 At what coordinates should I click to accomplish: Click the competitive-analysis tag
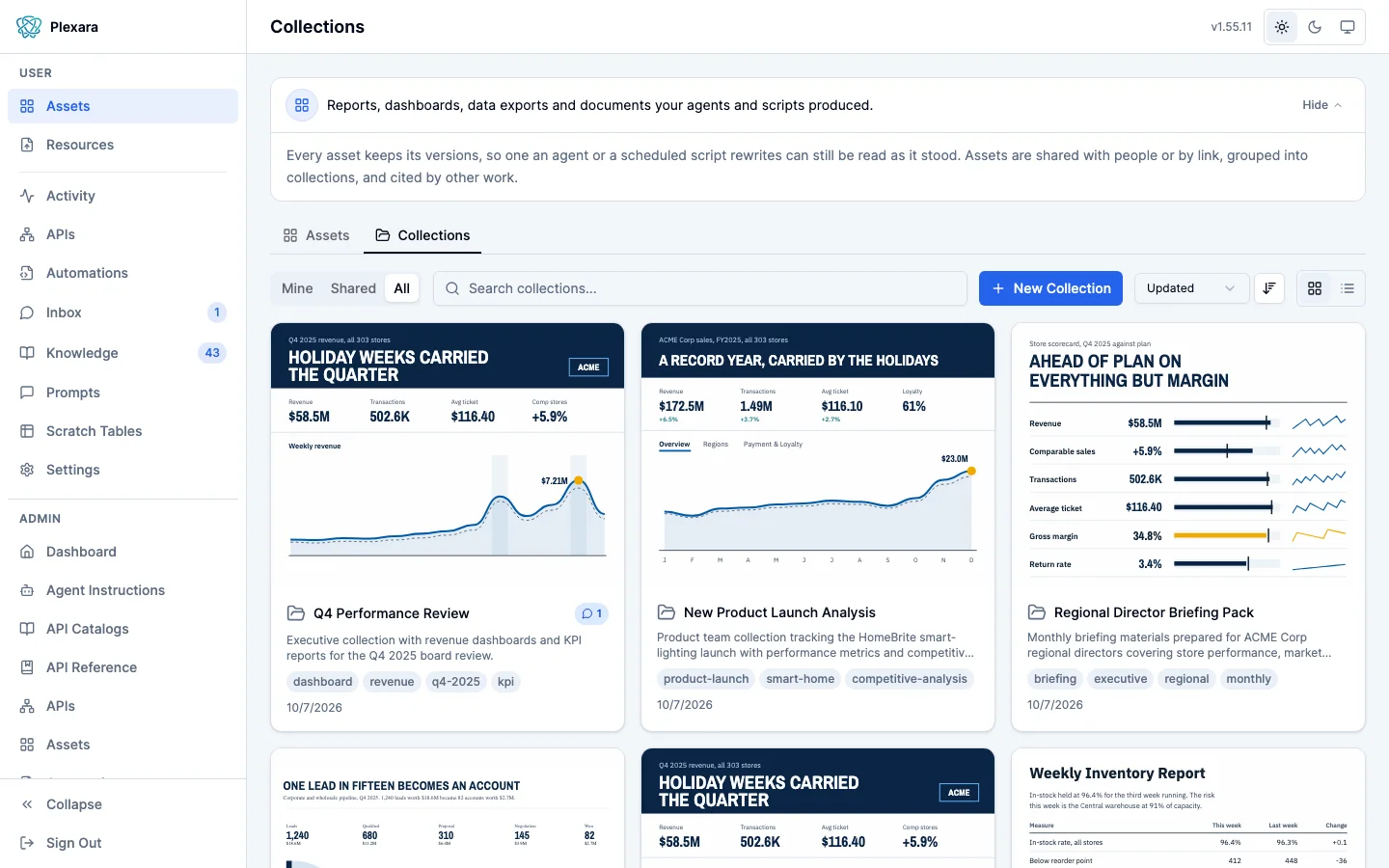point(910,679)
